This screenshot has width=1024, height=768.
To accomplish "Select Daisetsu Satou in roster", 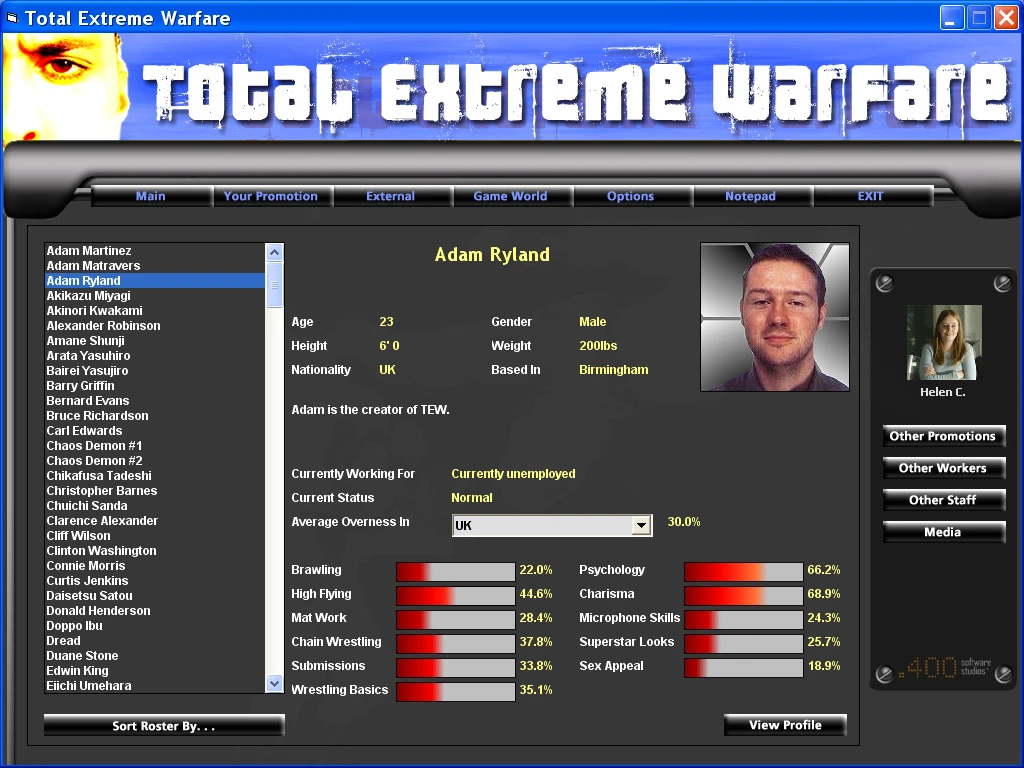I will tap(155, 596).
